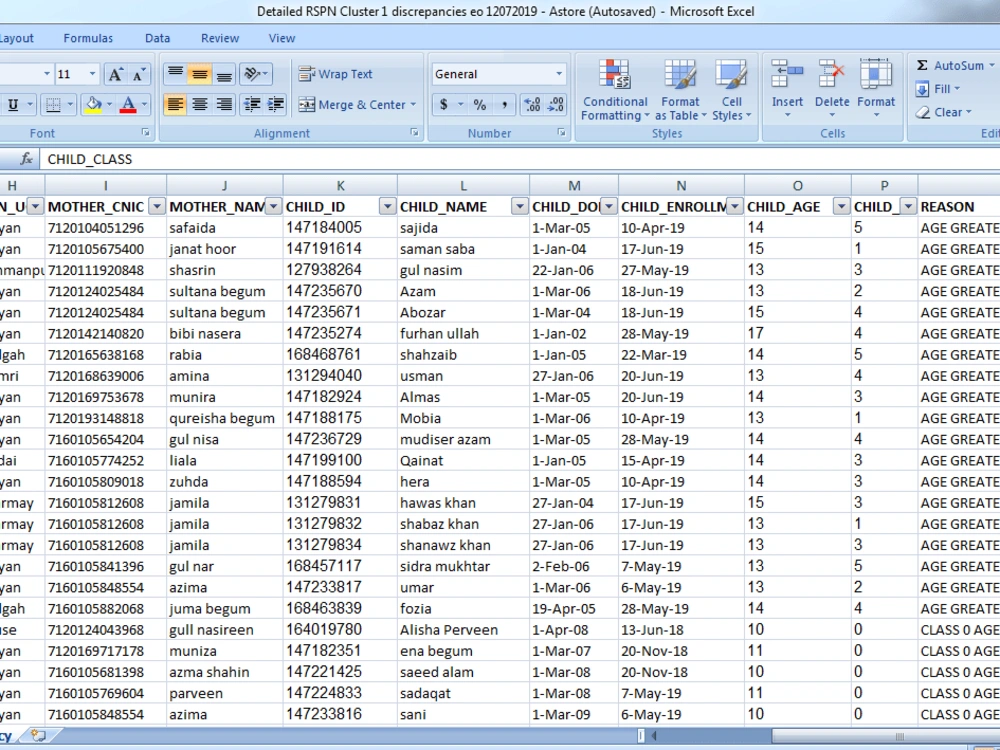Center text horizontally
Viewport: 1000px width, 750px height.
pos(200,105)
